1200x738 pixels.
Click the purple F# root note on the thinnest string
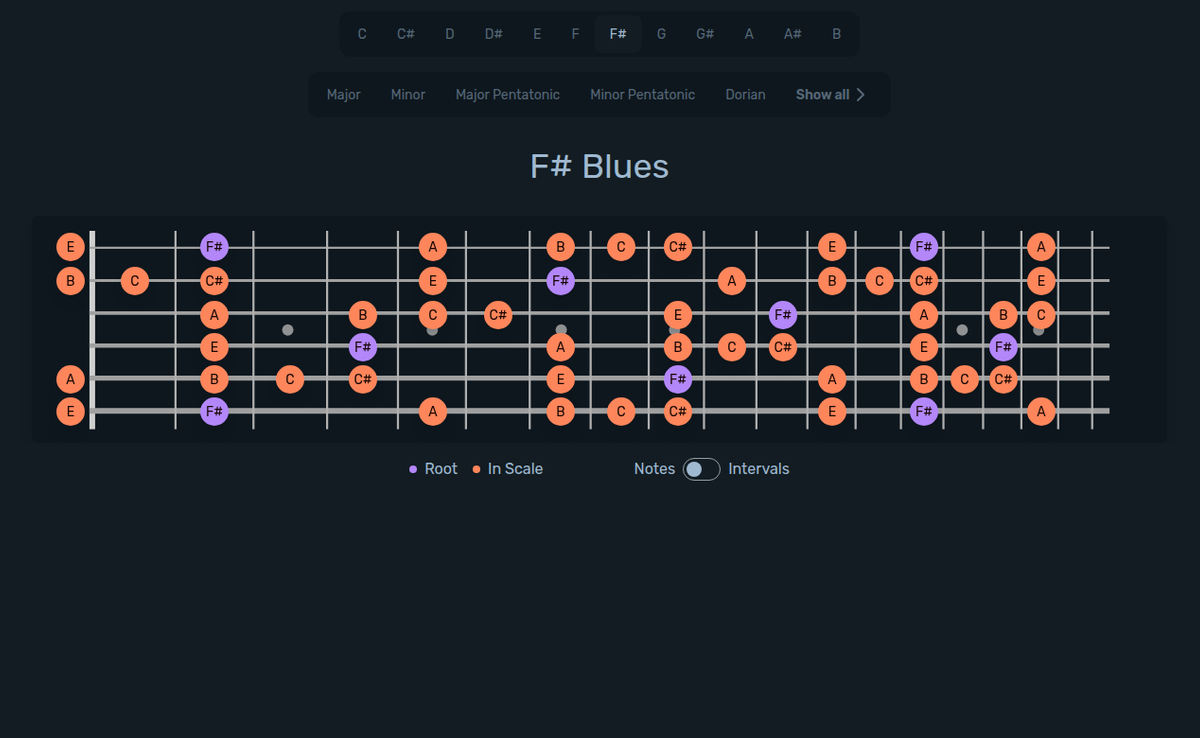(214, 247)
